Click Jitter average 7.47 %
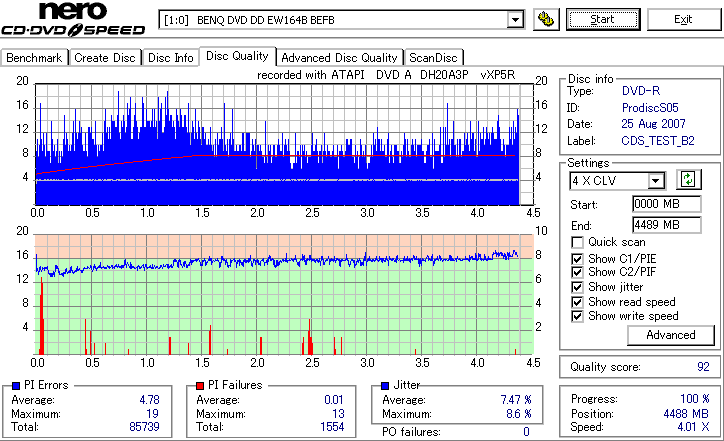The width and height of the screenshot is (724, 441). coord(516,400)
